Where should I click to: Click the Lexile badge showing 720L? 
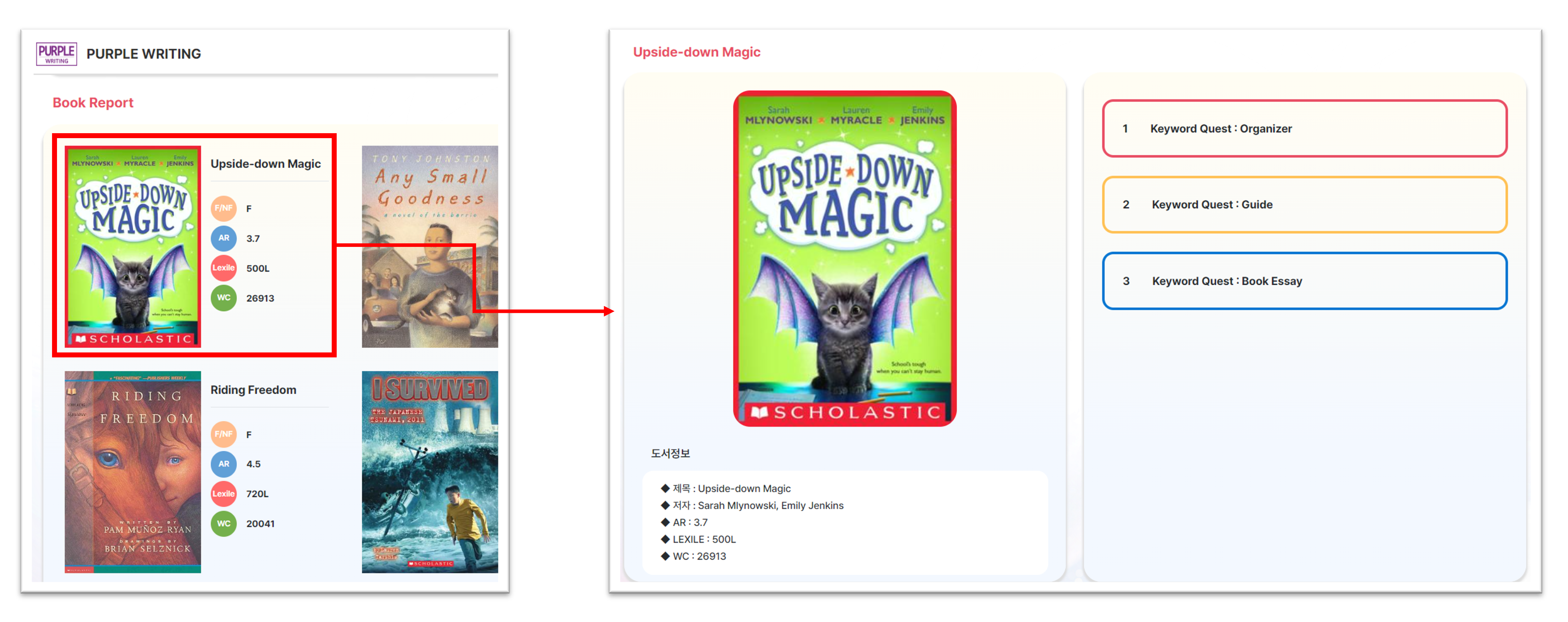coord(223,494)
